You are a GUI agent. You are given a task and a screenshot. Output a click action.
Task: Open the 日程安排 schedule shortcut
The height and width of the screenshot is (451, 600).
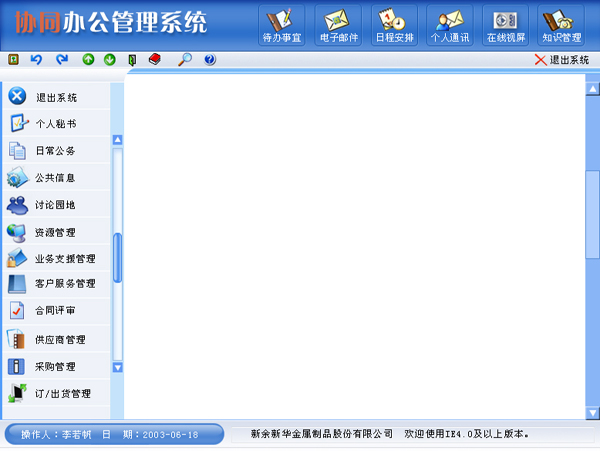tap(395, 25)
